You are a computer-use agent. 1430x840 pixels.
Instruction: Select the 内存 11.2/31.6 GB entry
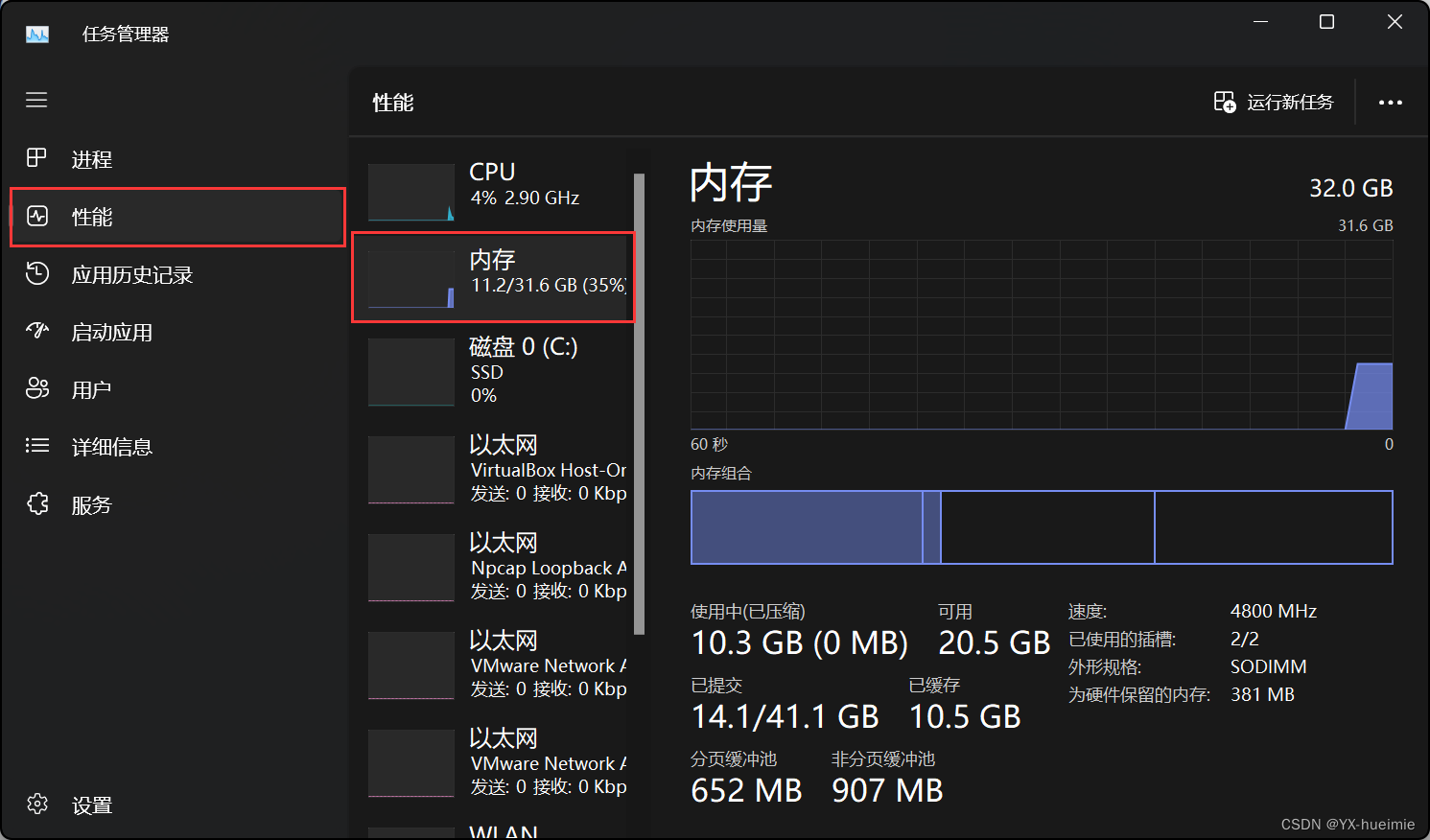(493, 278)
